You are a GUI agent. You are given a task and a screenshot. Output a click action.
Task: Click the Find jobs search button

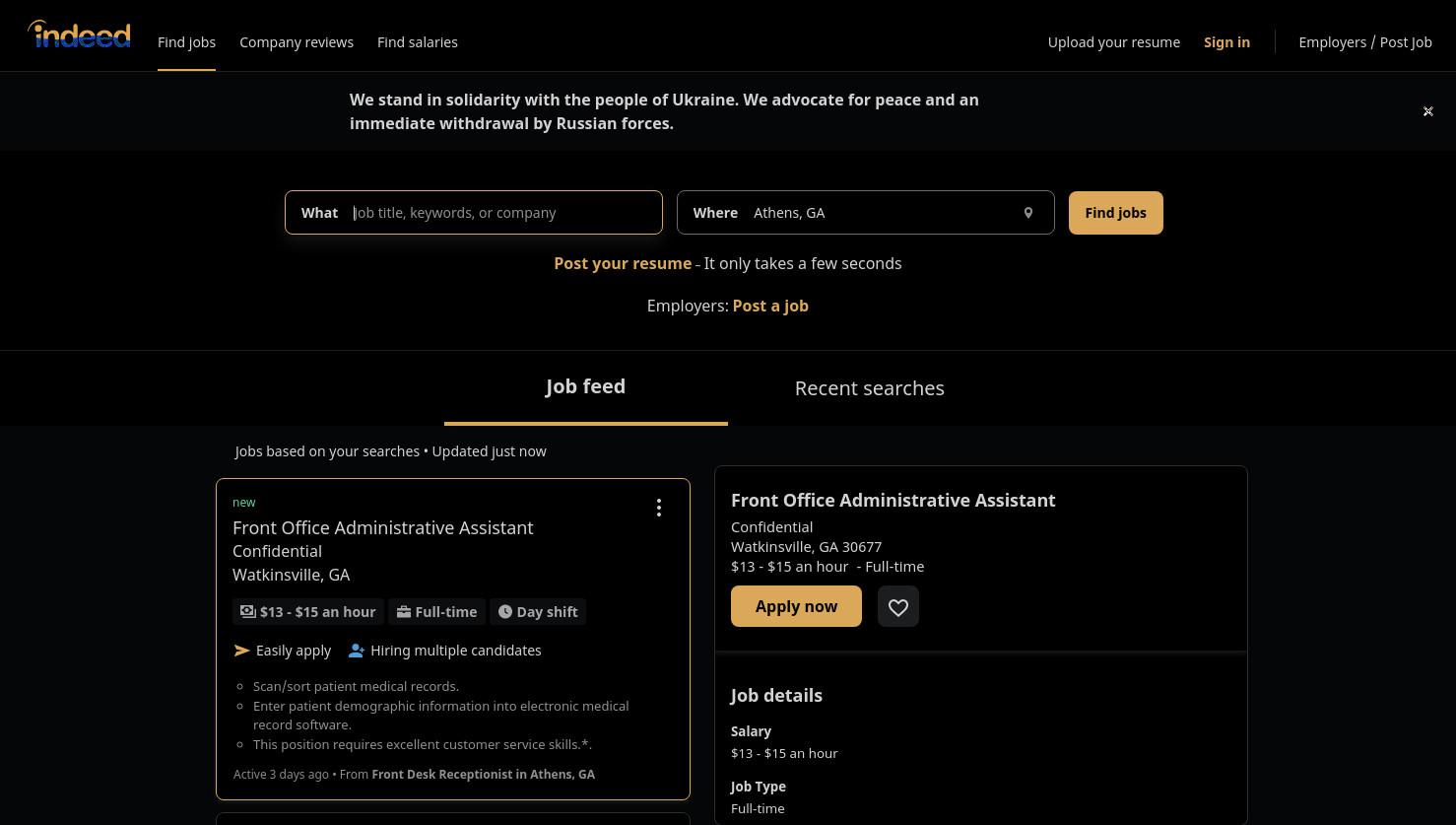pyautogui.click(x=1116, y=213)
